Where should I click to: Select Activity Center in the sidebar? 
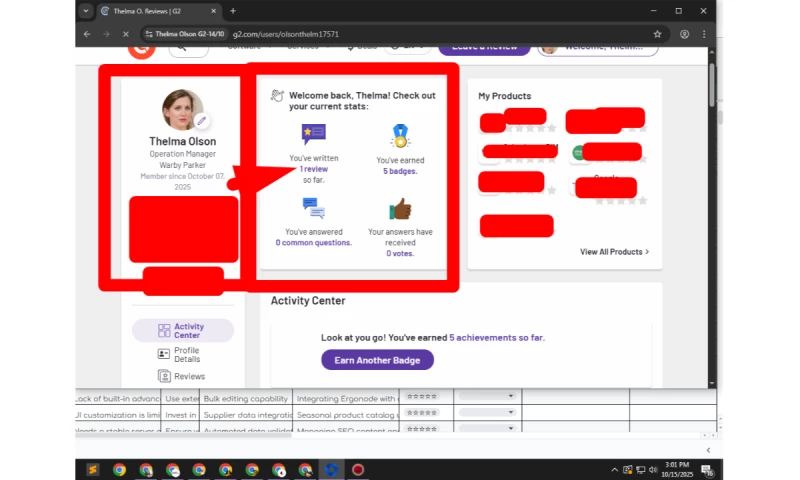[x=187, y=331]
